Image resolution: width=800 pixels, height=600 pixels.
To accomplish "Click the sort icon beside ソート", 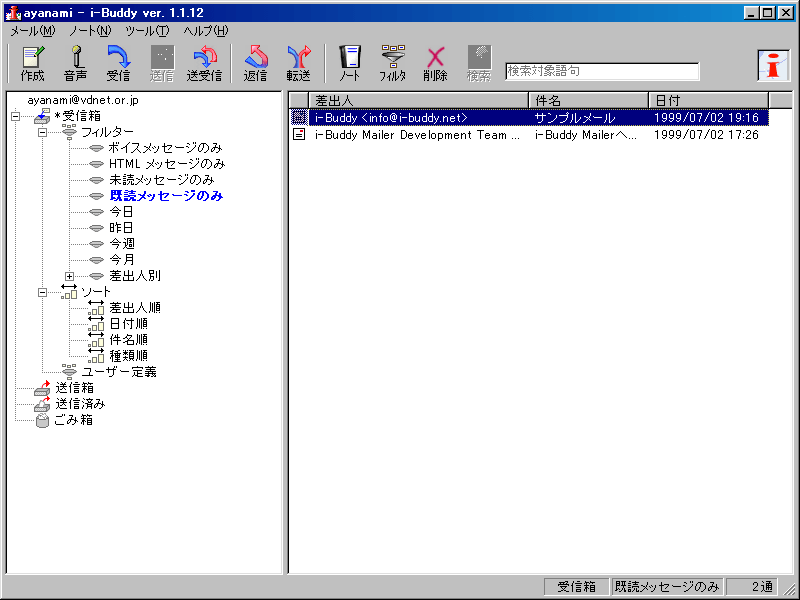I will (x=69, y=291).
